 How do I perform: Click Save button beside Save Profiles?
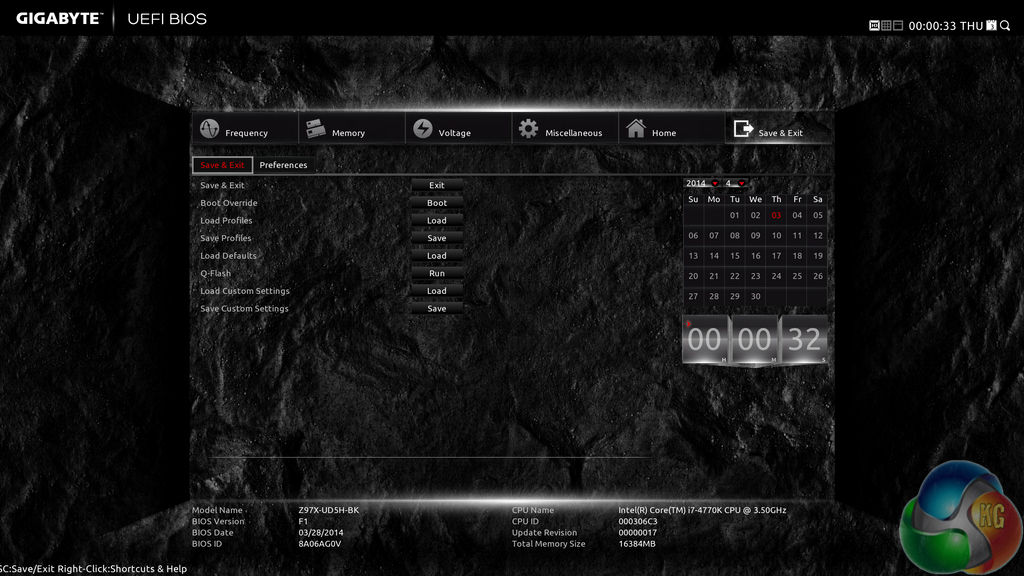coord(437,238)
